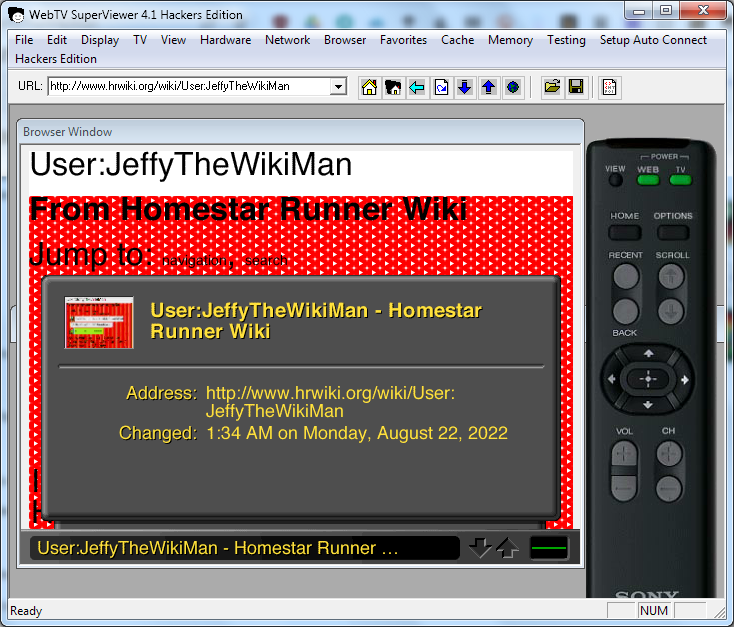Click the green connection indicator

549,548
